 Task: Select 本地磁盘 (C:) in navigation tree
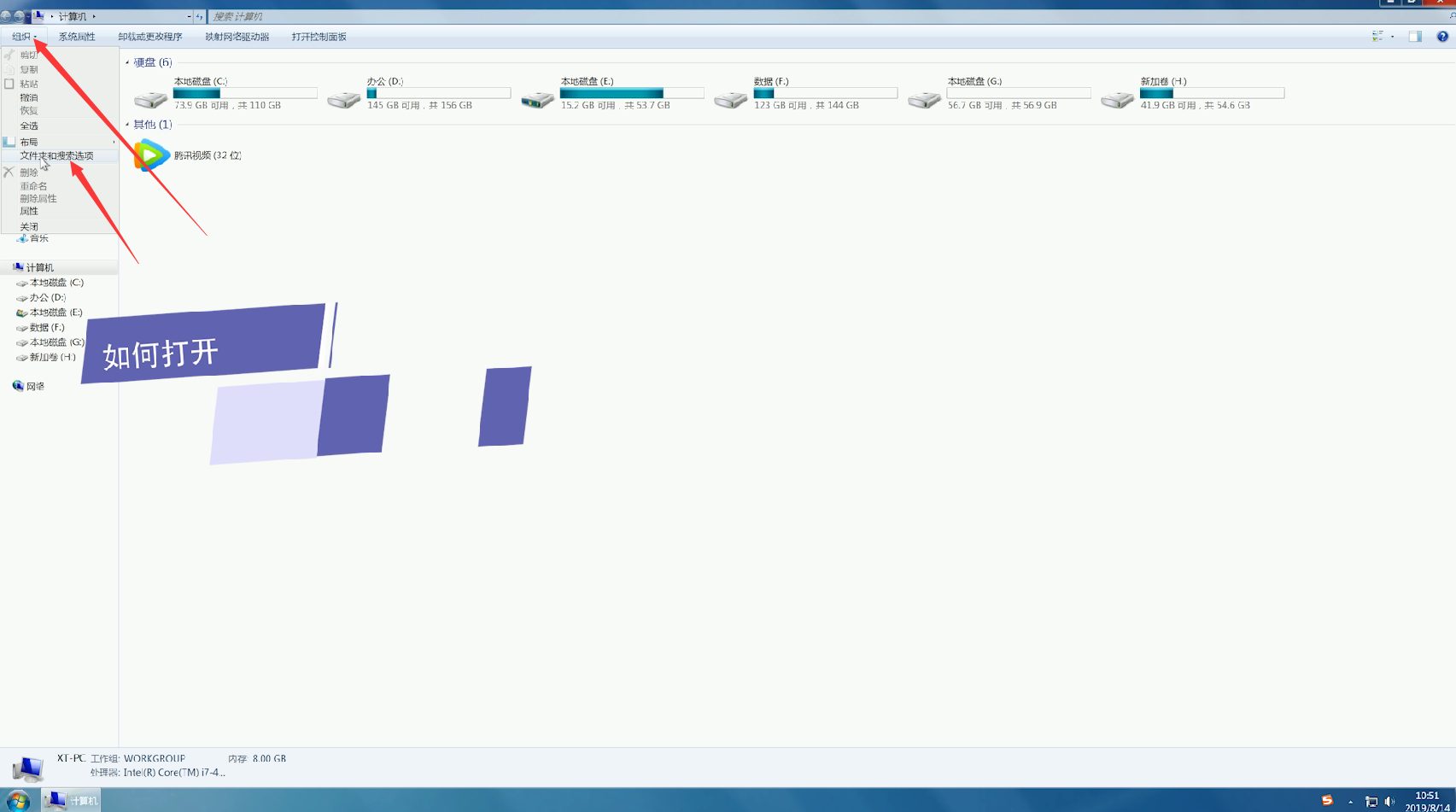click(56, 283)
